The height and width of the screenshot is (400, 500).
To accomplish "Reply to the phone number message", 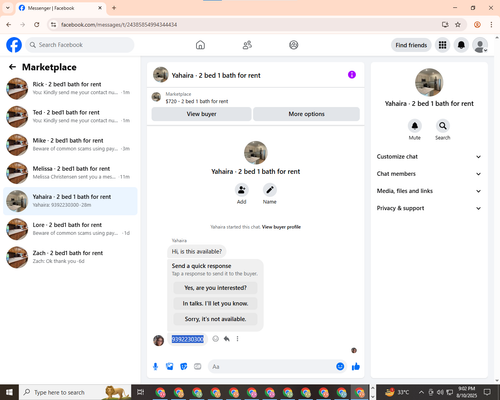I will click(x=227, y=339).
